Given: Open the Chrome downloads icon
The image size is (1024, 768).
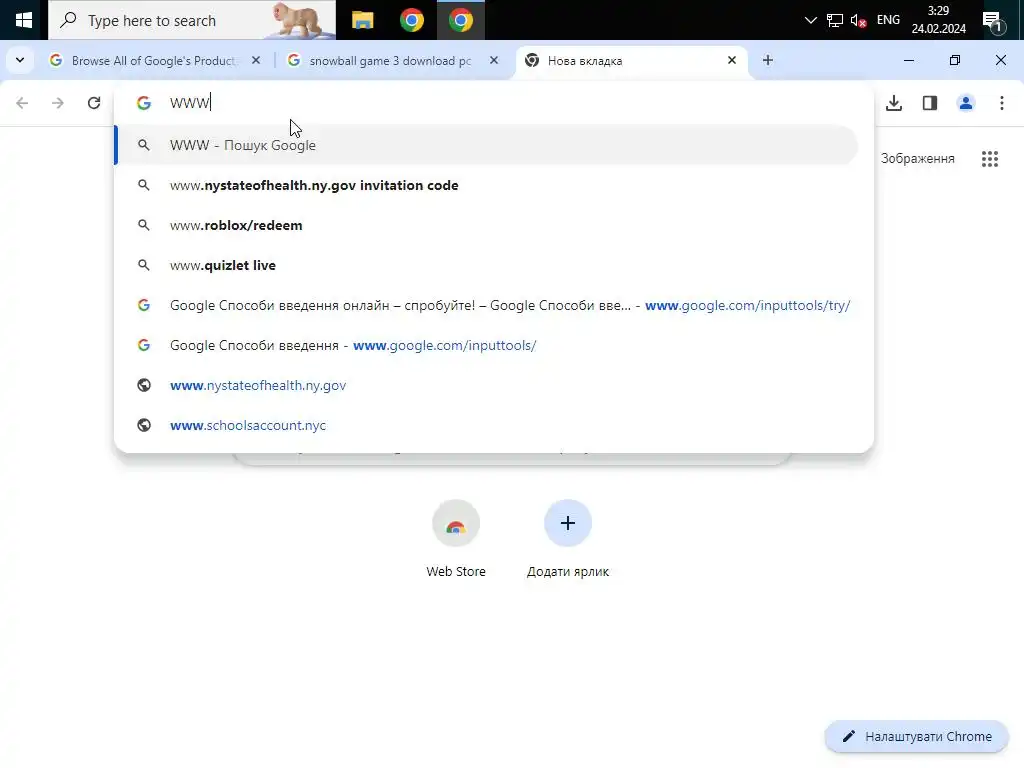Looking at the screenshot, I should (894, 103).
